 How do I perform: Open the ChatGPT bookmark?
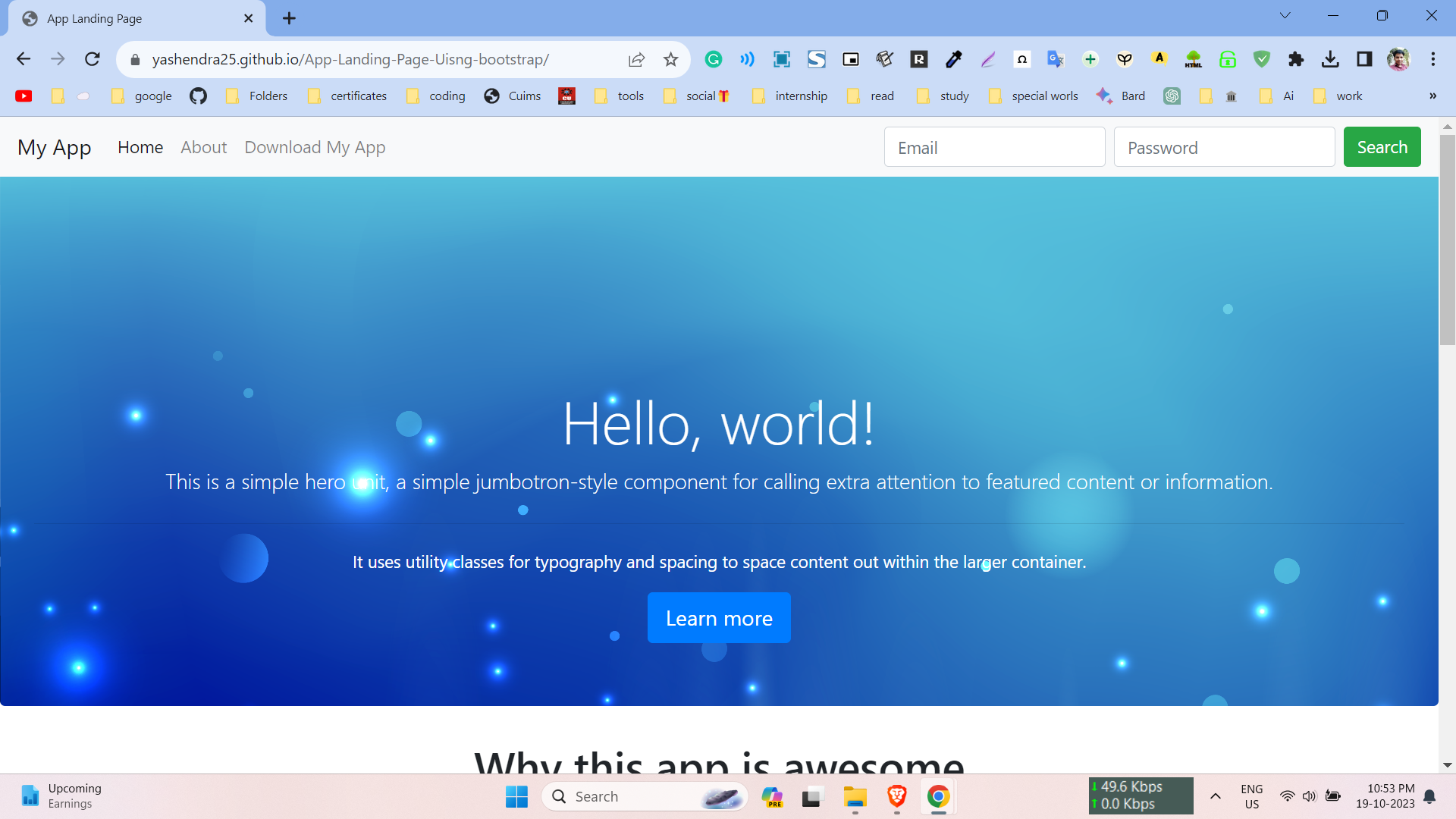pos(1172,96)
